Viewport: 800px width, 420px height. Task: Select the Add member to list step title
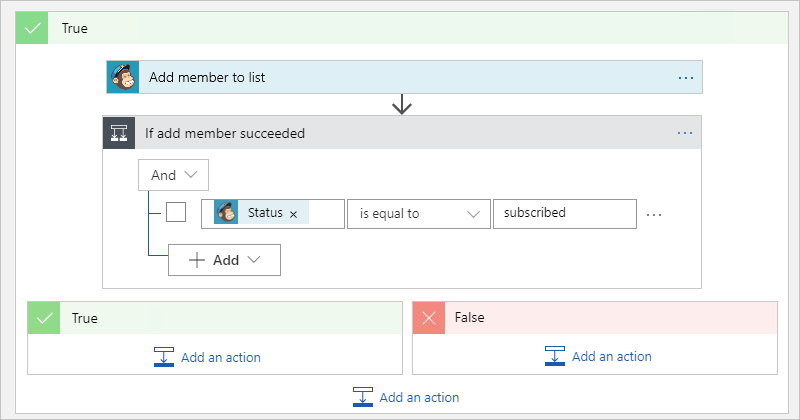tap(207, 78)
